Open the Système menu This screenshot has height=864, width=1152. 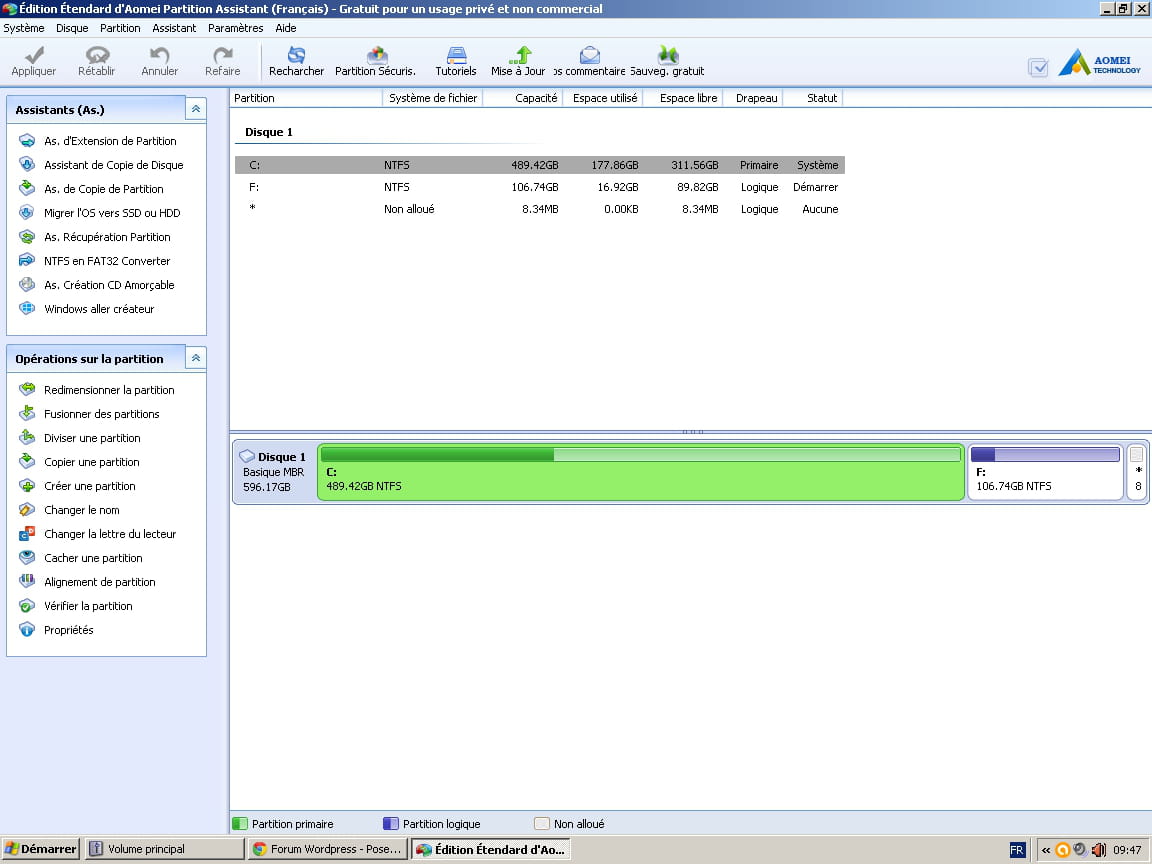coord(24,28)
